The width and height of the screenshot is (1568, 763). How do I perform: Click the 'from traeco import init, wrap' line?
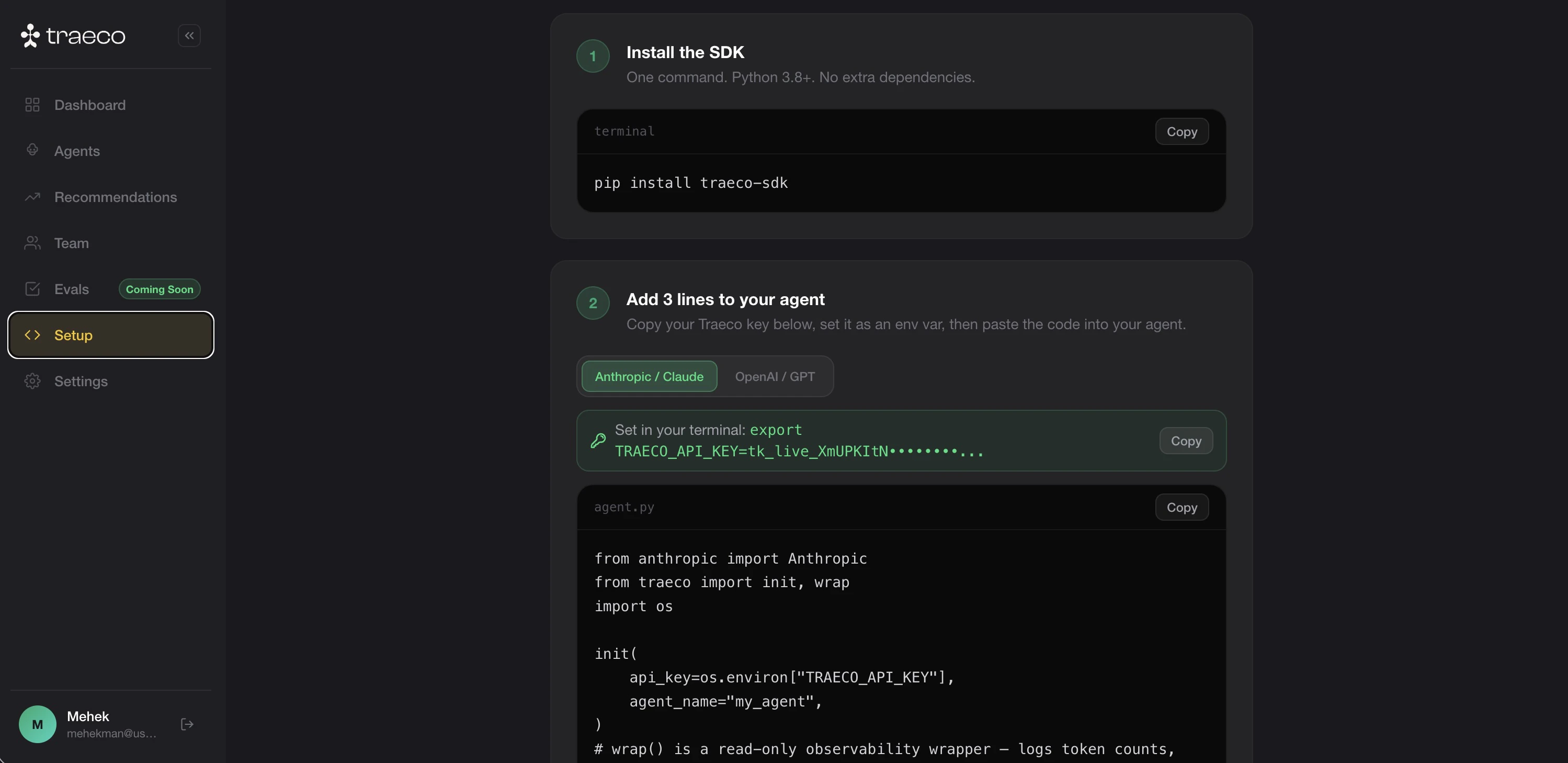[x=722, y=582]
